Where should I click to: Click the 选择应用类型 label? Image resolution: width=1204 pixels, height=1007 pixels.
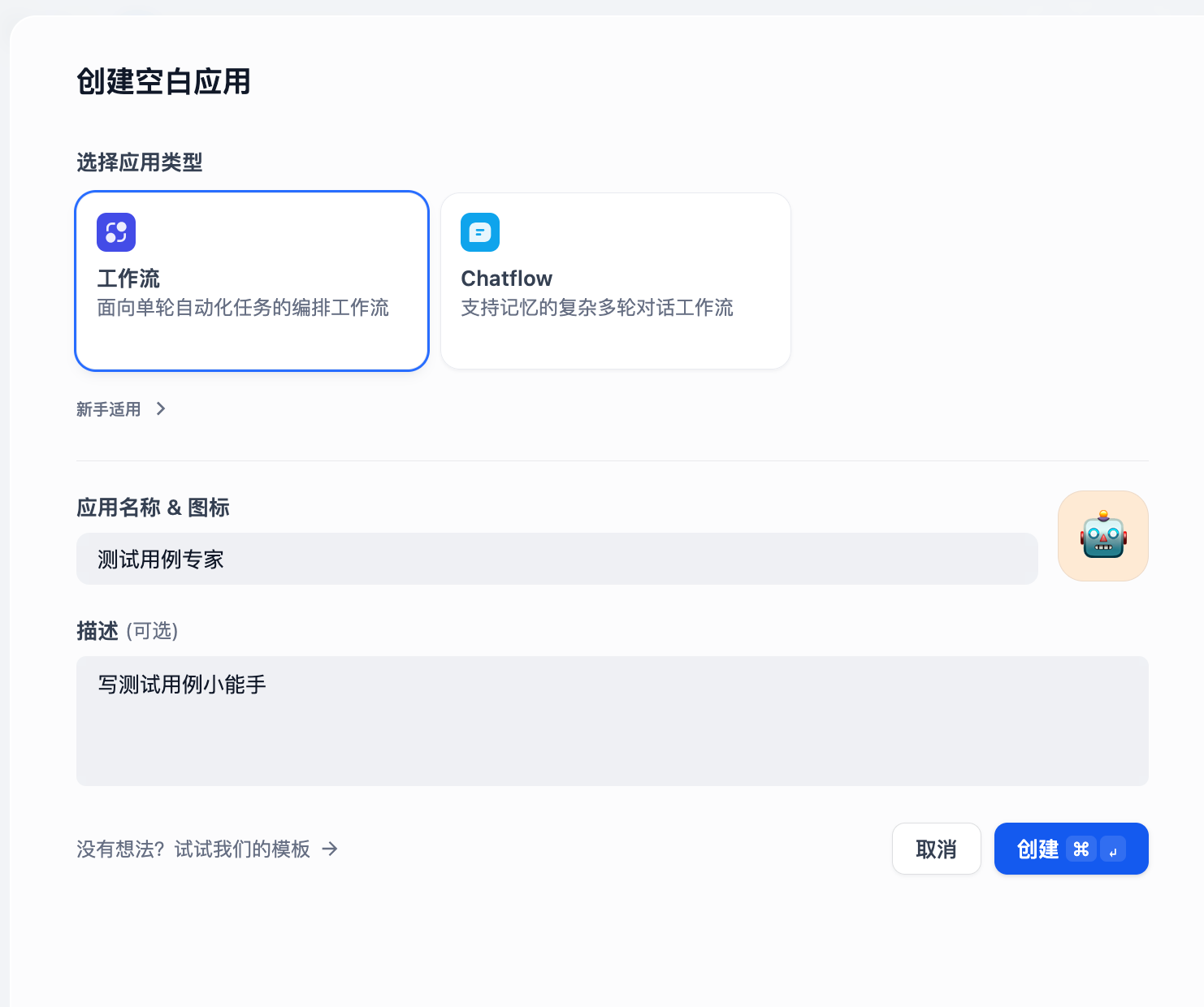coord(140,162)
